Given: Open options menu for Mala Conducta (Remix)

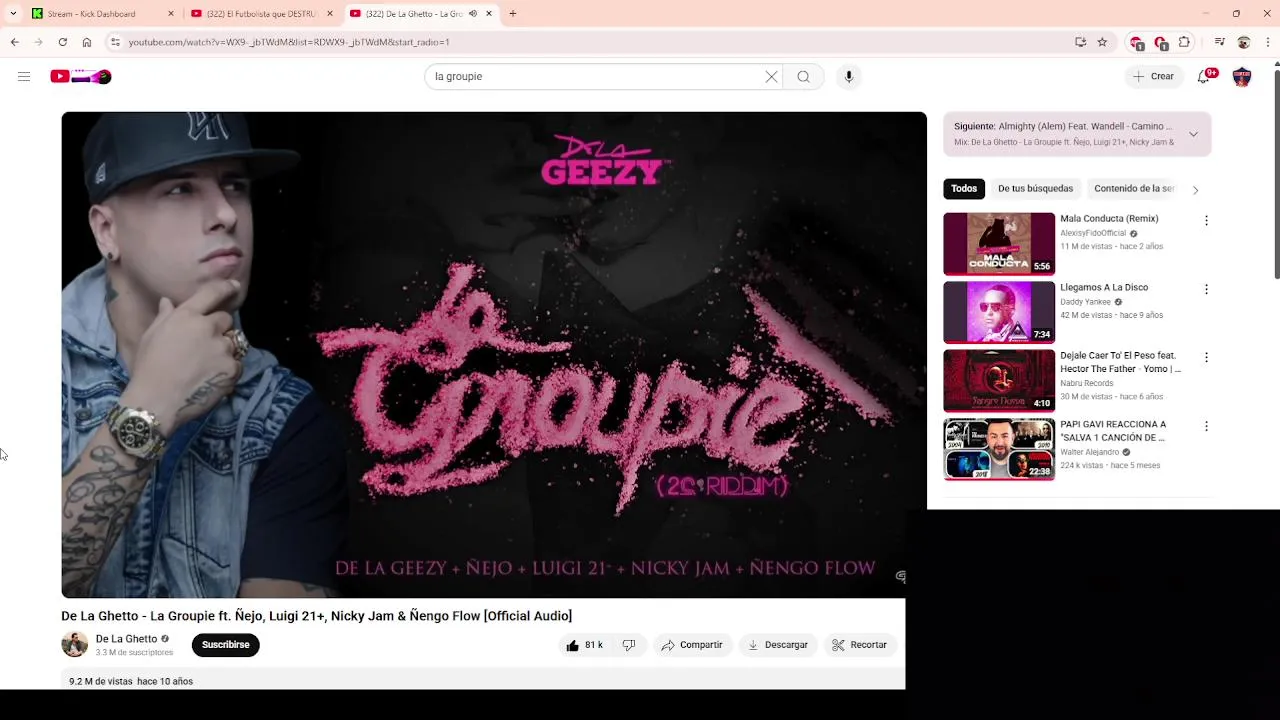Looking at the screenshot, I should [1206, 220].
